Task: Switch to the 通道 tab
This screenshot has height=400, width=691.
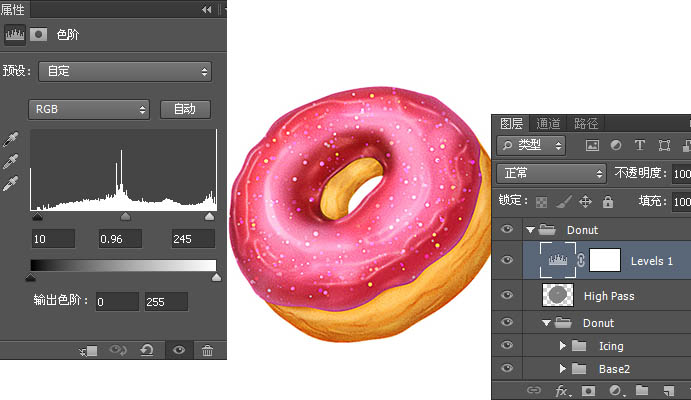Action: [548, 124]
